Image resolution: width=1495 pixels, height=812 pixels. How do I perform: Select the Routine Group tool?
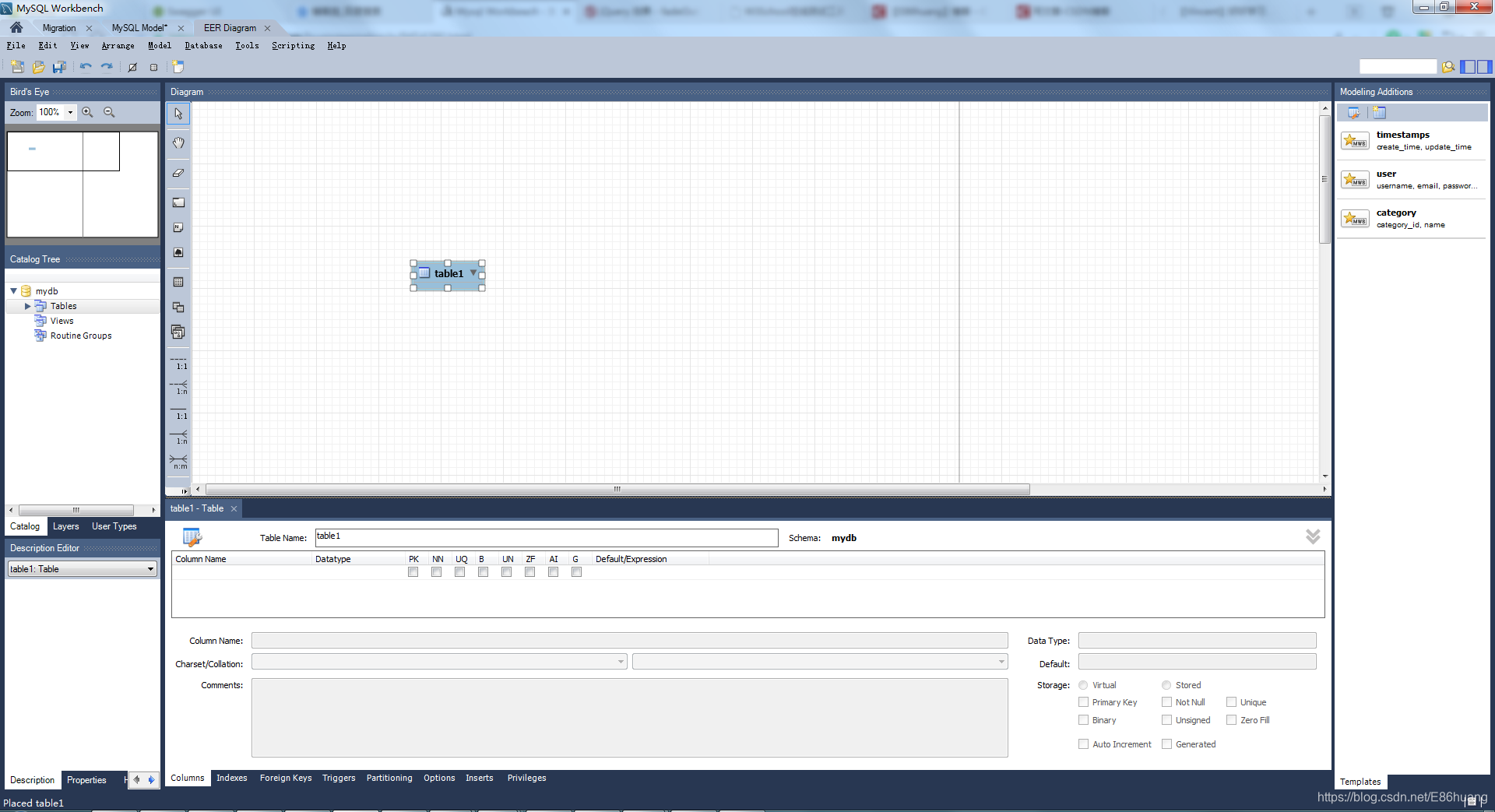(178, 332)
